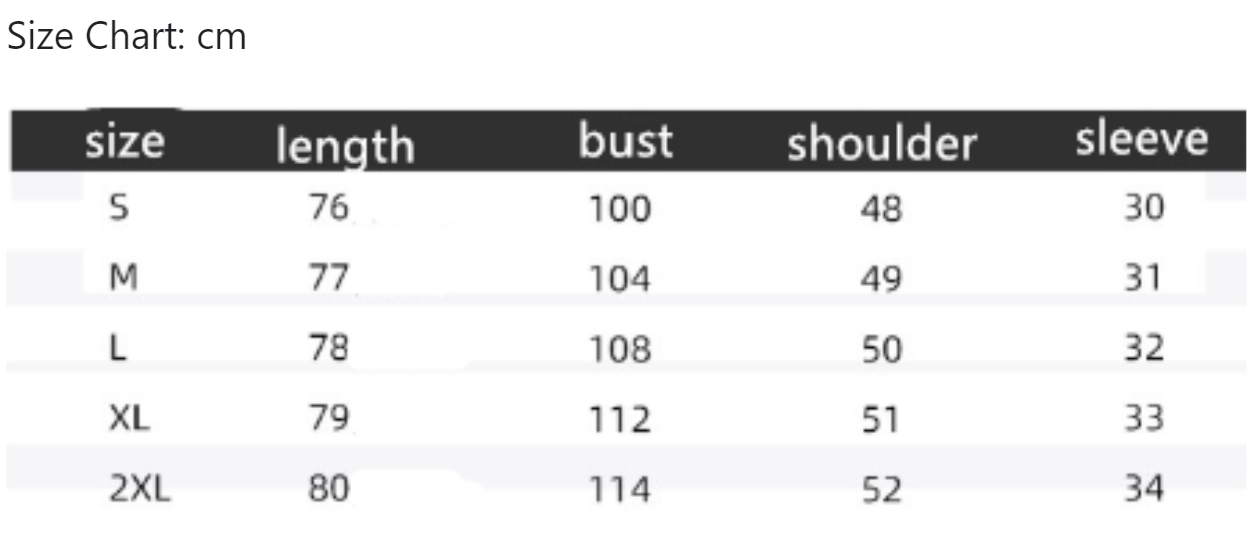Select shoulder value 50 in the L row
Image resolution: width=1254 pixels, height=554 pixels.
(x=880, y=349)
